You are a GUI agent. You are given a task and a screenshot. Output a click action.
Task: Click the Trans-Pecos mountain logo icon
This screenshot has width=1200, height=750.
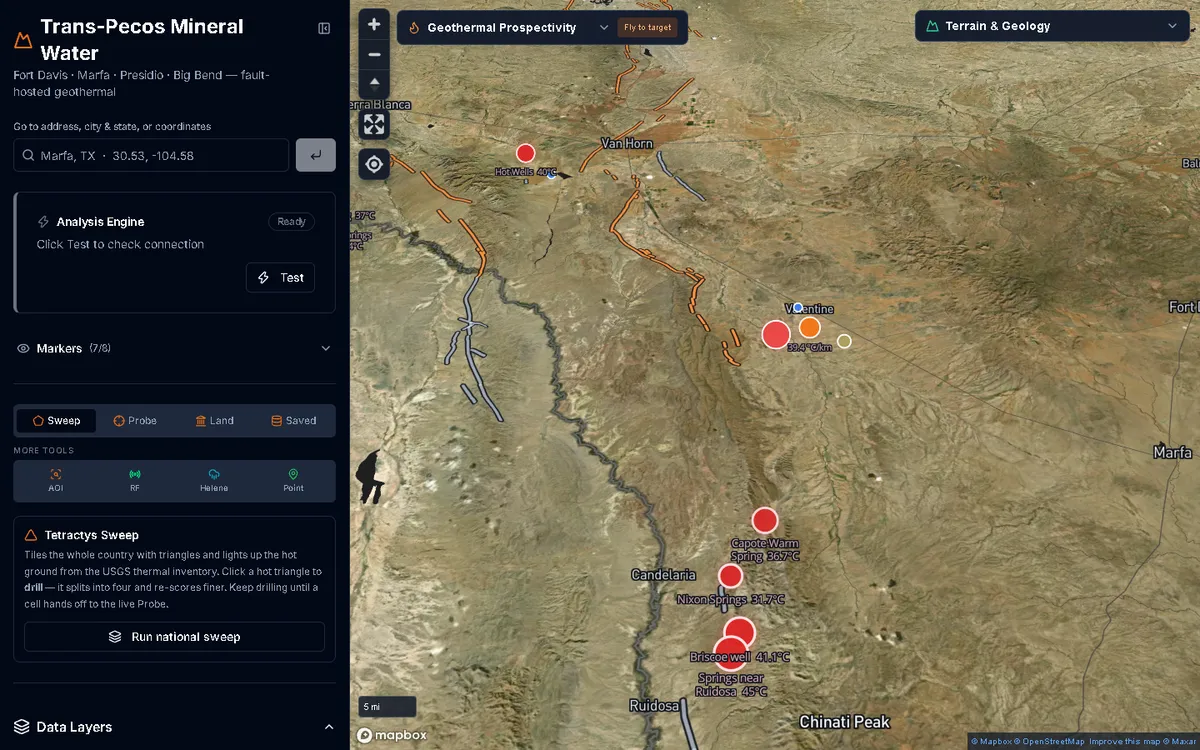pyautogui.click(x=23, y=41)
